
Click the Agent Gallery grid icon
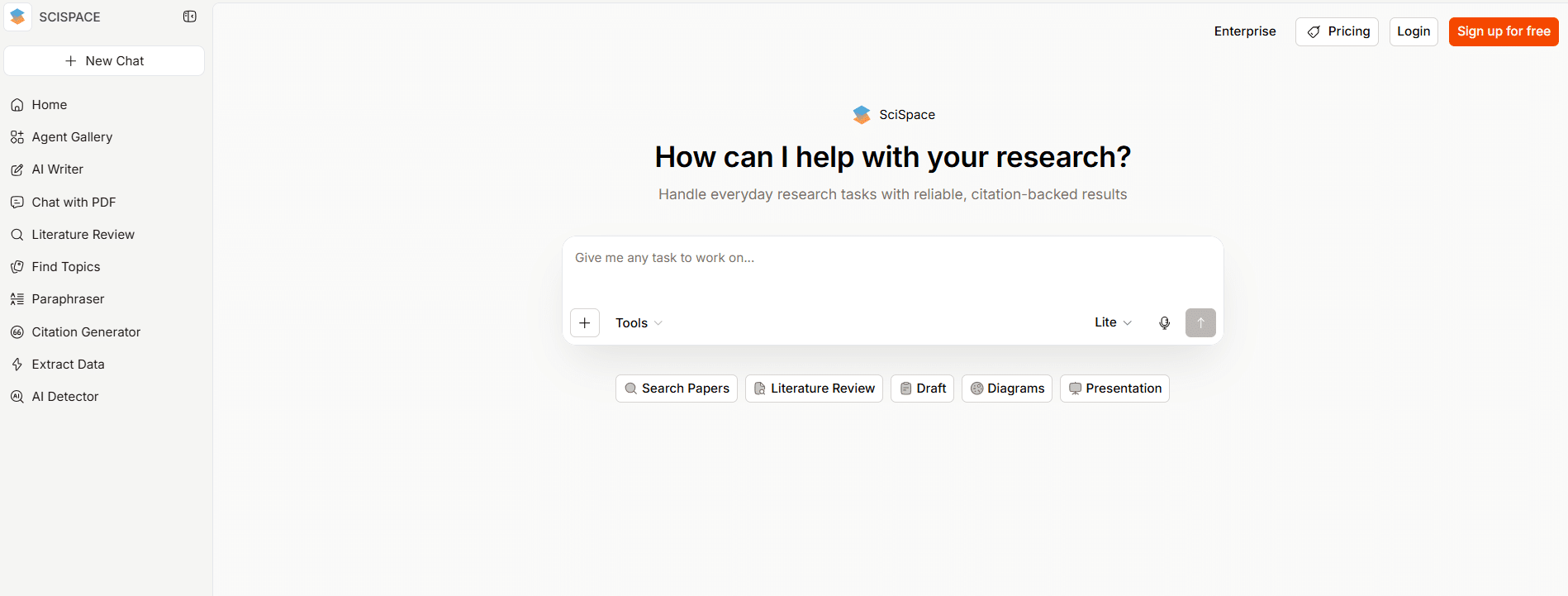(17, 137)
